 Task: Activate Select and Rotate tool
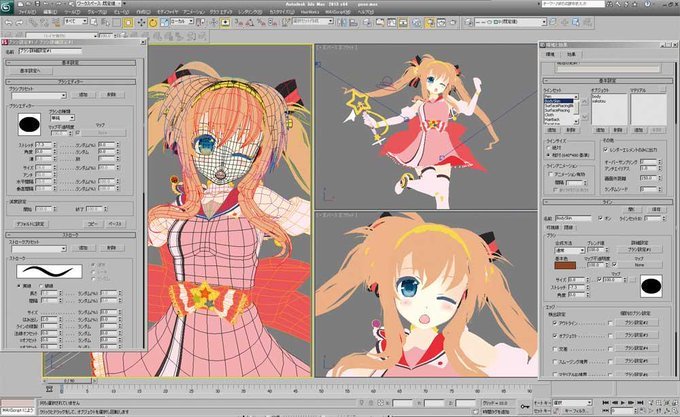[153, 23]
